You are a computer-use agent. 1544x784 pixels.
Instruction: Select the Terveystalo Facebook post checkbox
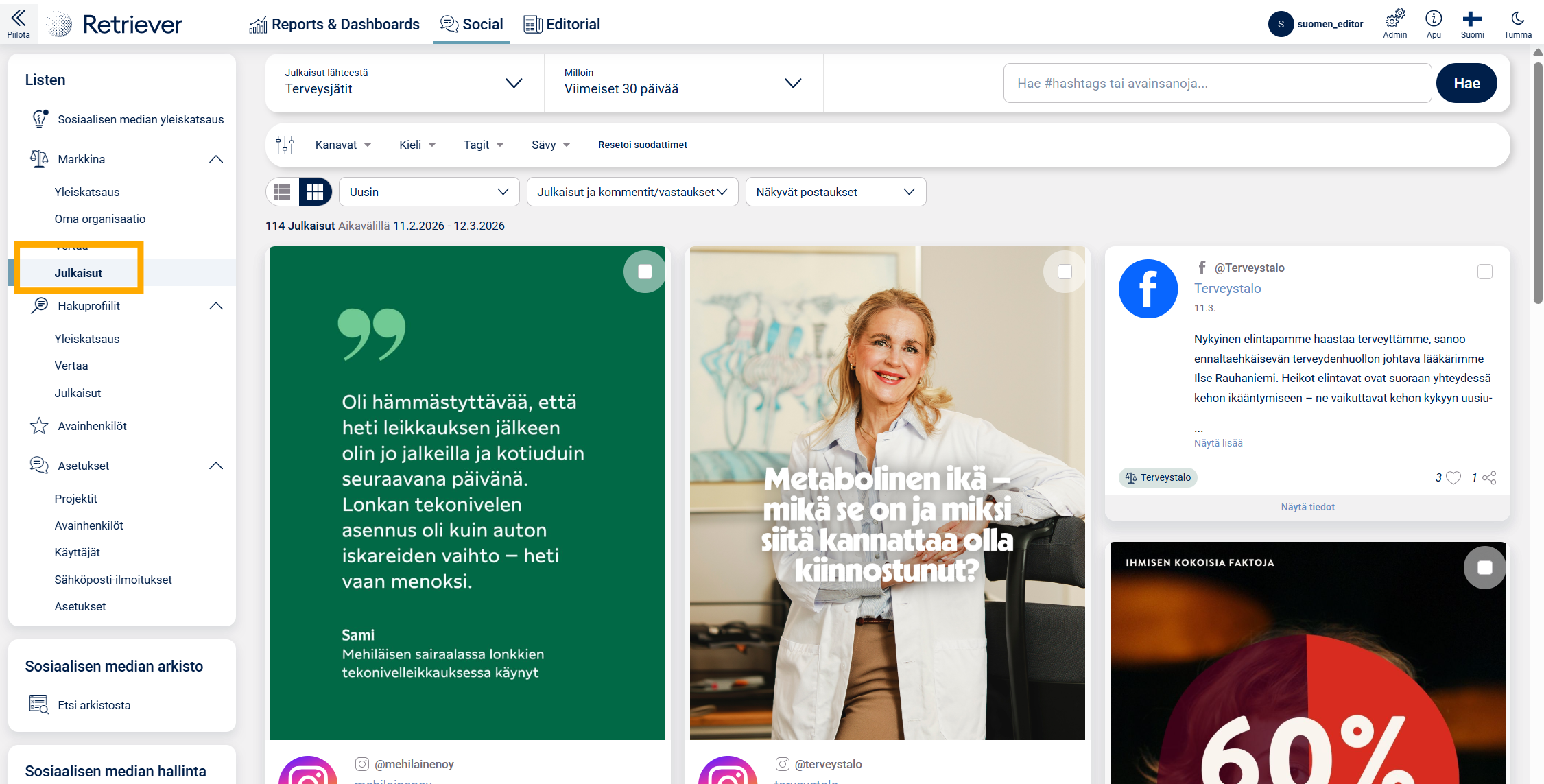coord(1484,272)
